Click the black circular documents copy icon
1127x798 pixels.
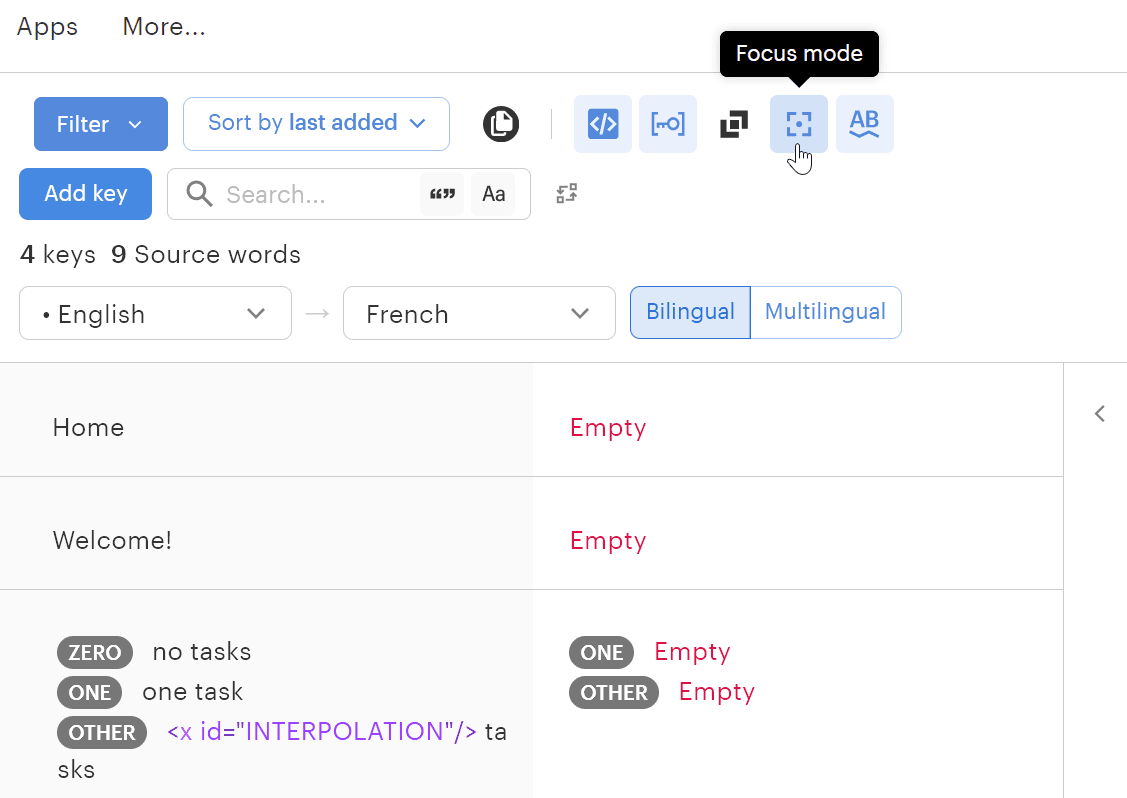501,124
